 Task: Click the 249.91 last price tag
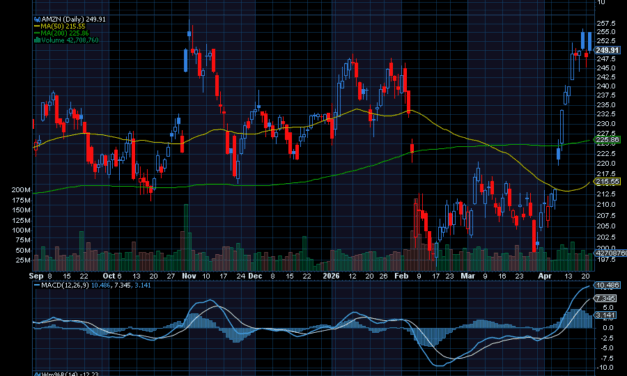click(x=607, y=50)
